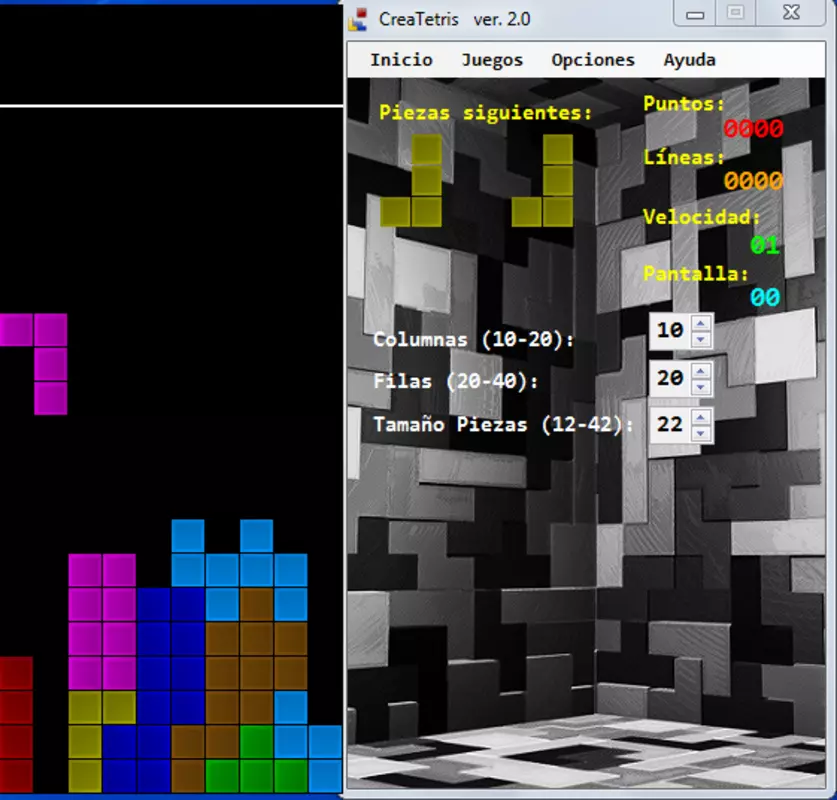Click the 'Columnas (10-20):' label
Viewport: 837px width, 800px height.
(x=473, y=339)
